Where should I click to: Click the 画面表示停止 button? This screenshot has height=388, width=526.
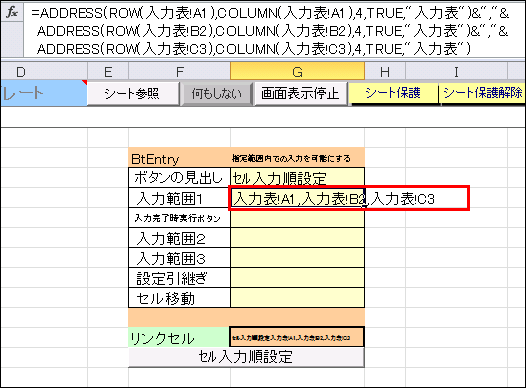pyautogui.click(x=300, y=93)
